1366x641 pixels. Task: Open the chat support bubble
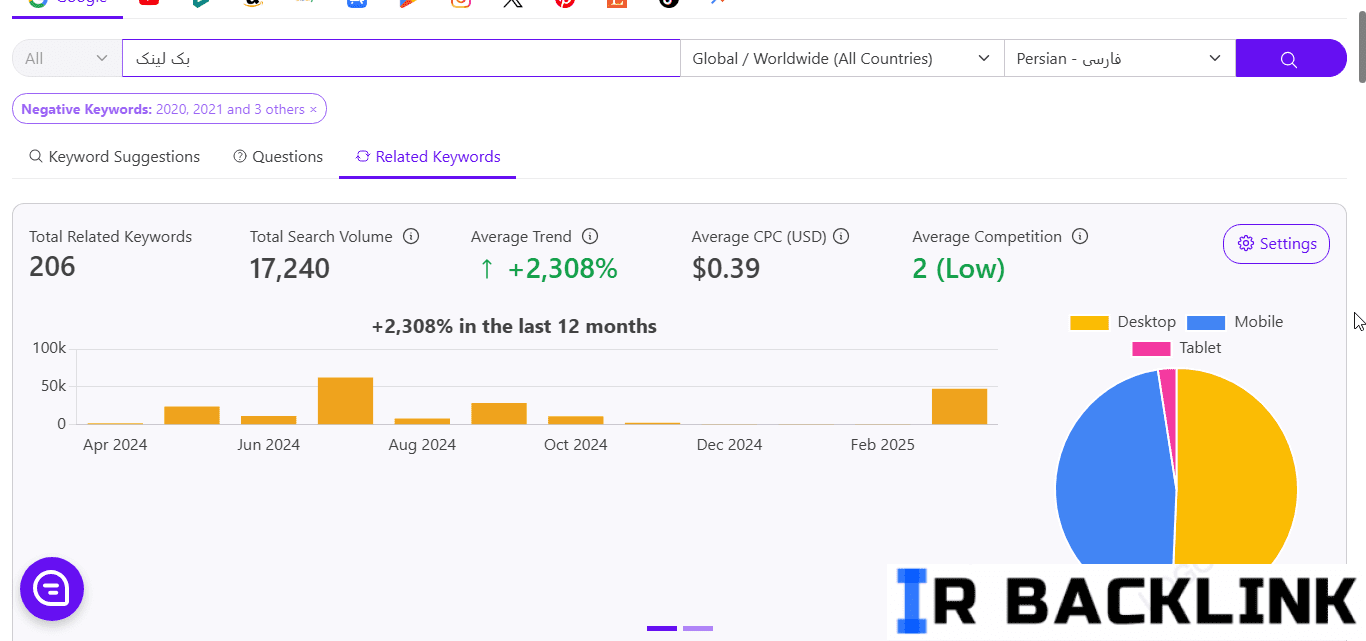tap(52, 589)
